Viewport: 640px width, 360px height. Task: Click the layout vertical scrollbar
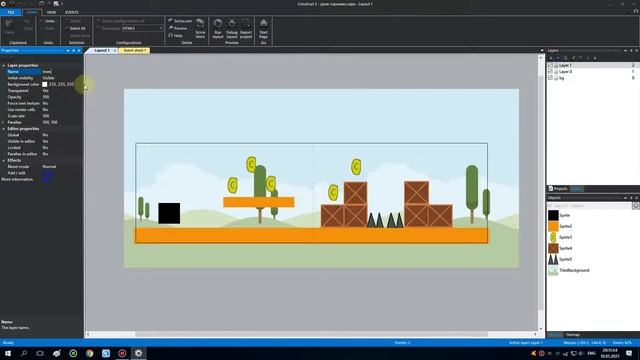click(x=541, y=192)
